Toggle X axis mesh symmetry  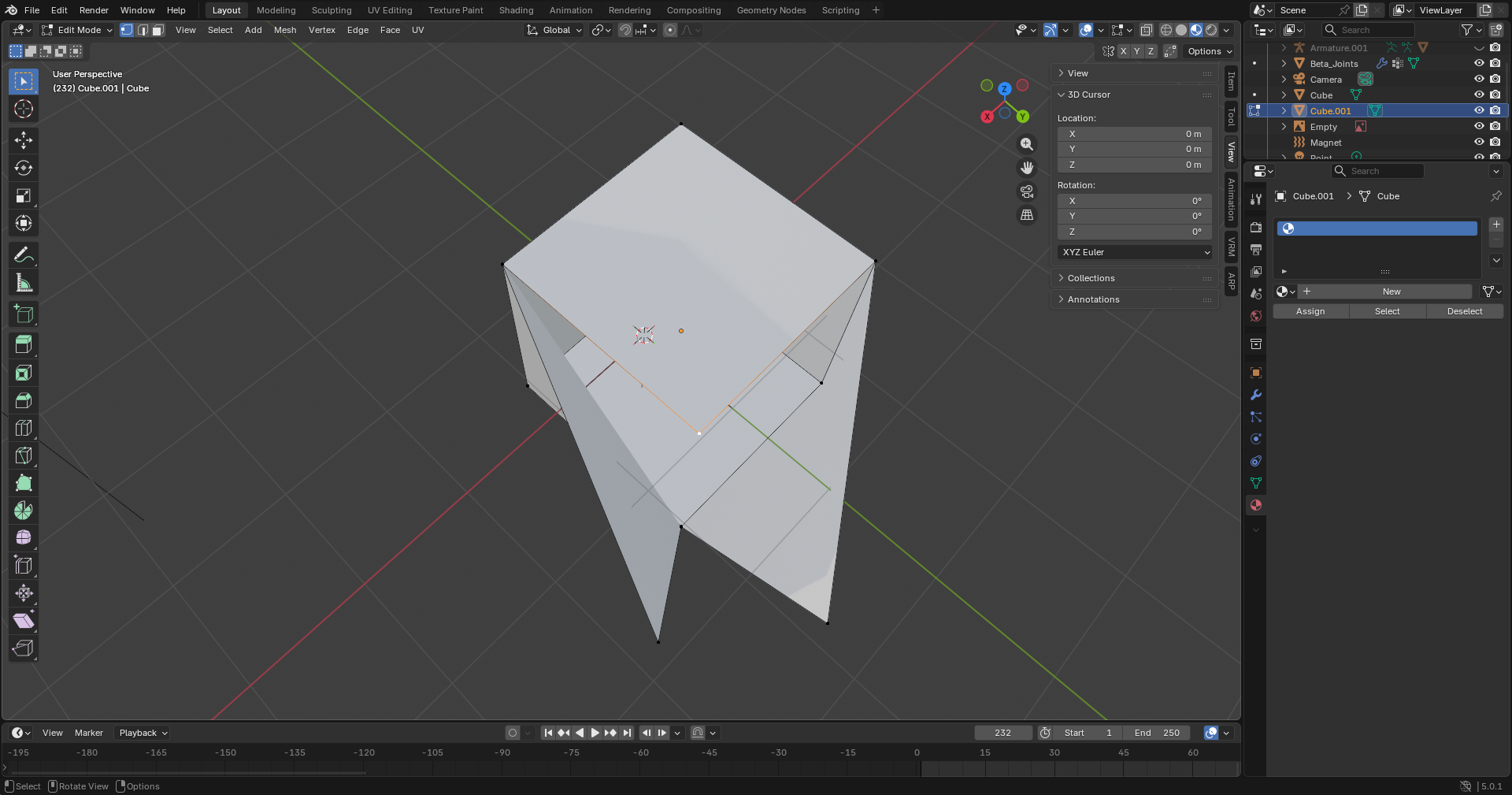click(x=1124, y=51)
